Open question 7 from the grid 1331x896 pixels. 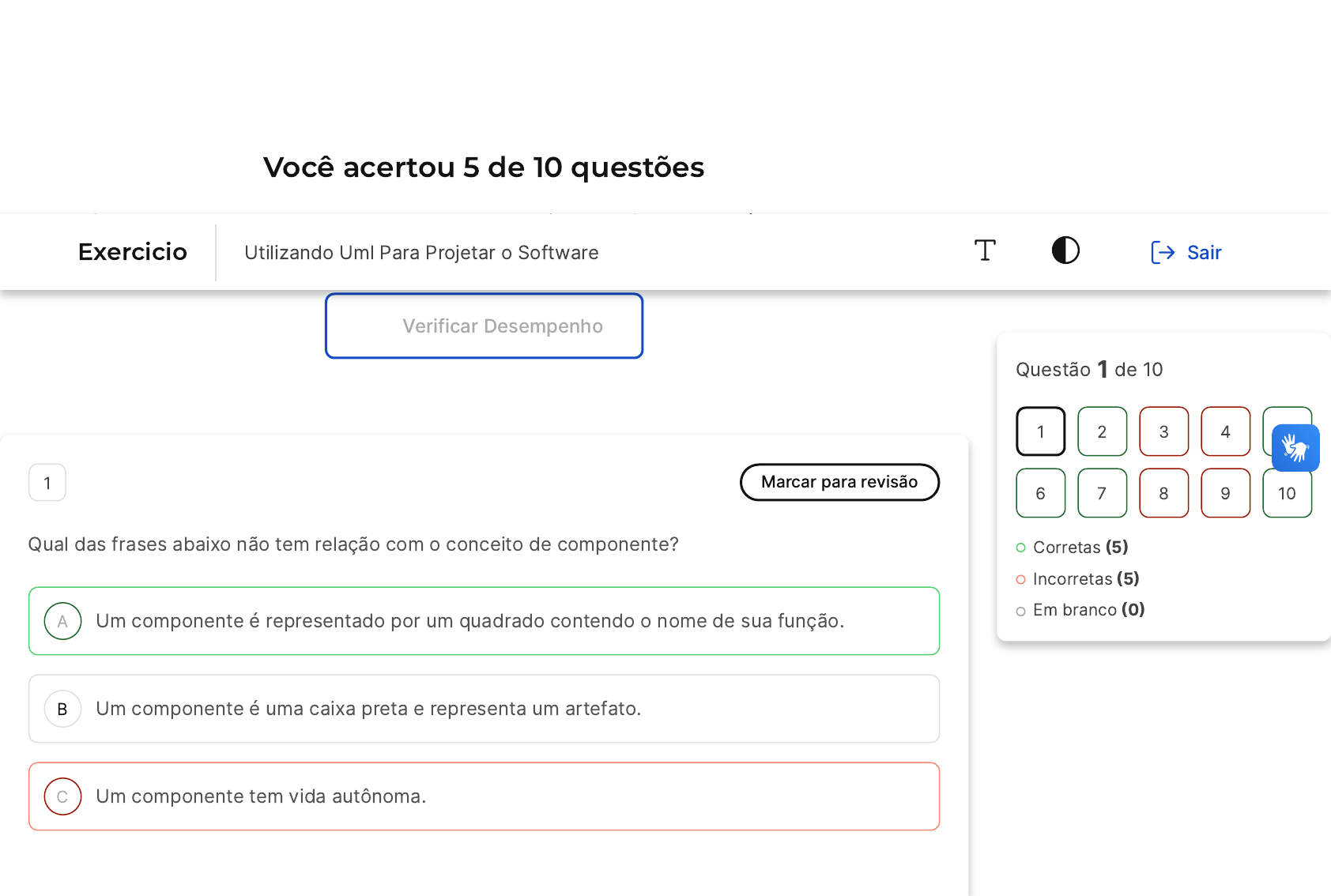[x=1102, y=493]
